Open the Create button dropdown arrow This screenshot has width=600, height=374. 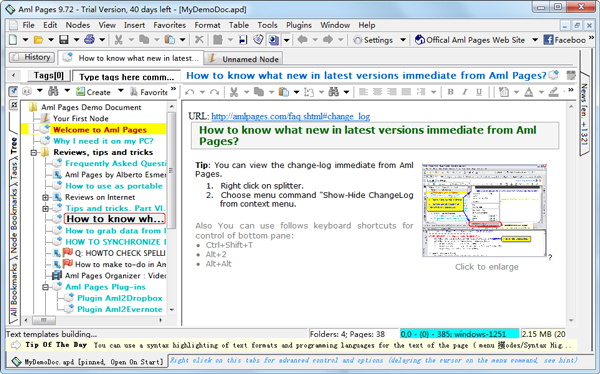(x=121, y=91)
